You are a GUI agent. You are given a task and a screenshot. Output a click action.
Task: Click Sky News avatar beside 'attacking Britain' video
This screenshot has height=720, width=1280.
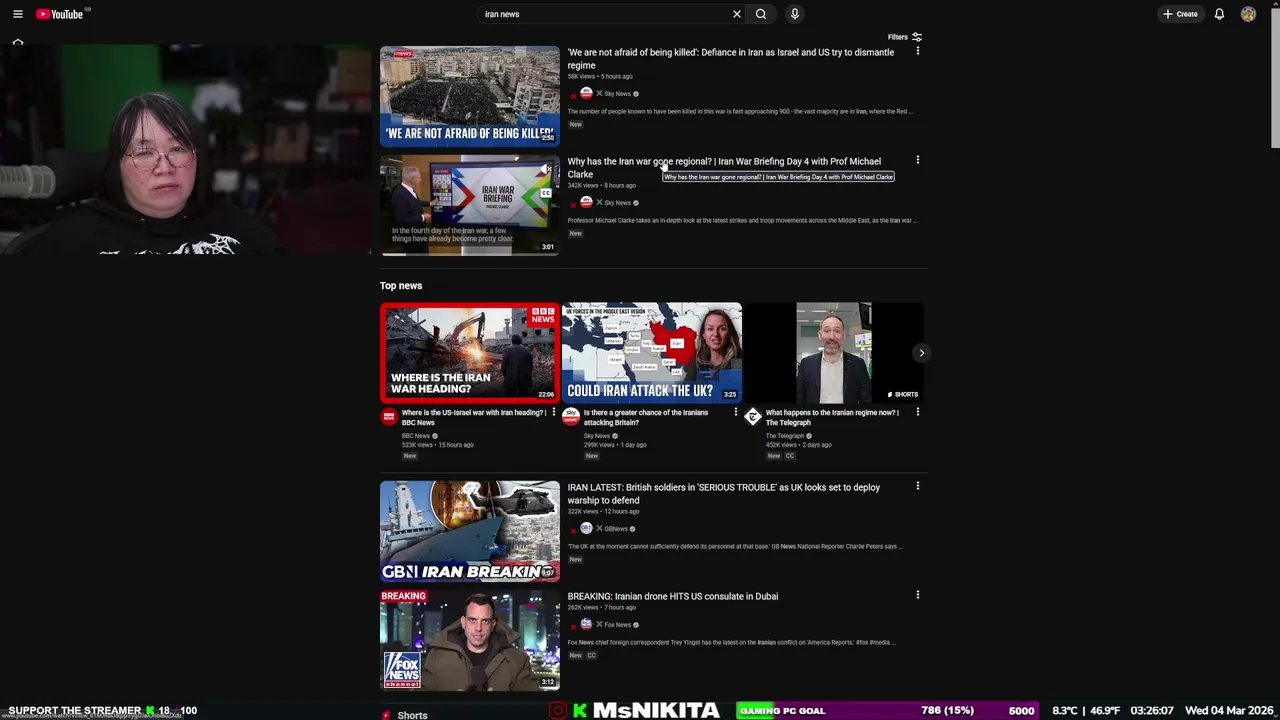click(x=571, y=417)
